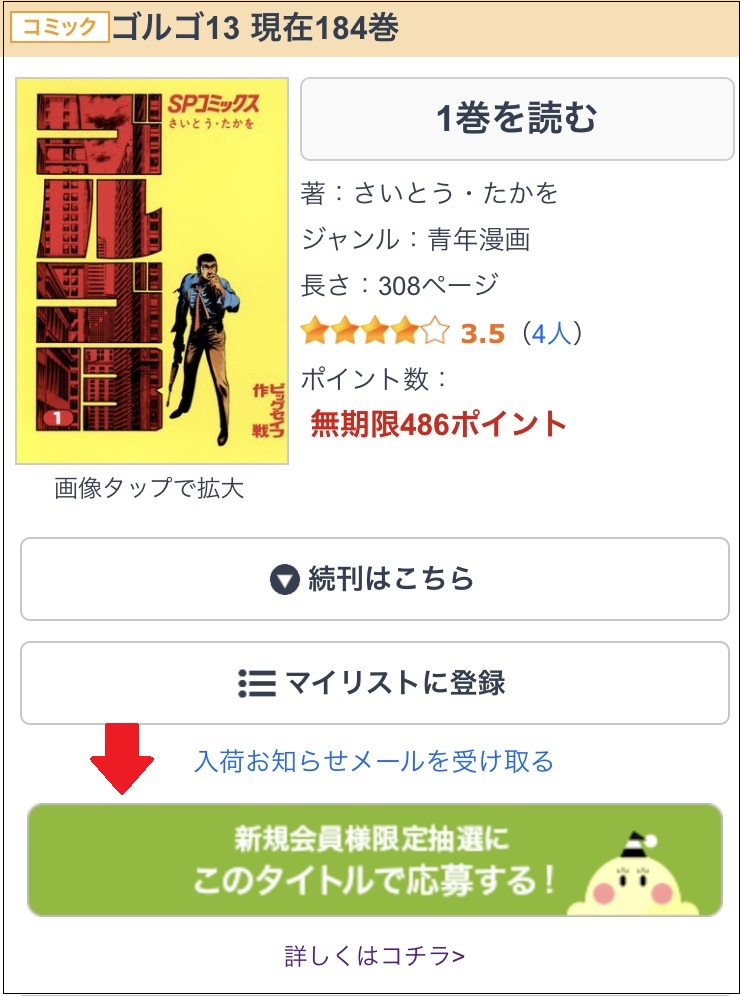Click the red downward arrow icon
The width and height of the screenshot is (740, 996).
(122, 759)
